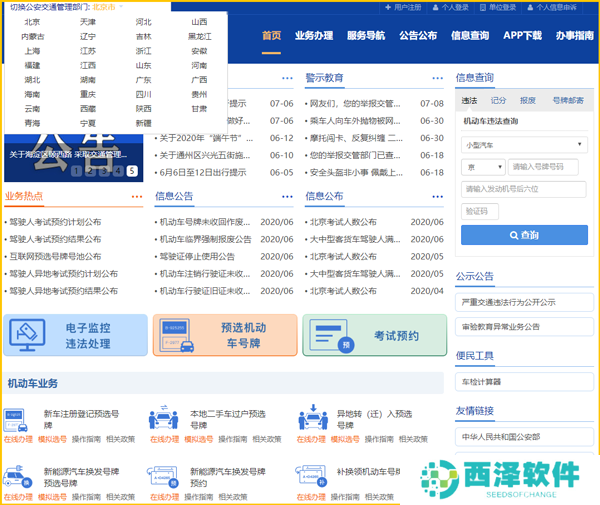
Task: Open the APP下载 navigation menu
Action: (522, 36)
